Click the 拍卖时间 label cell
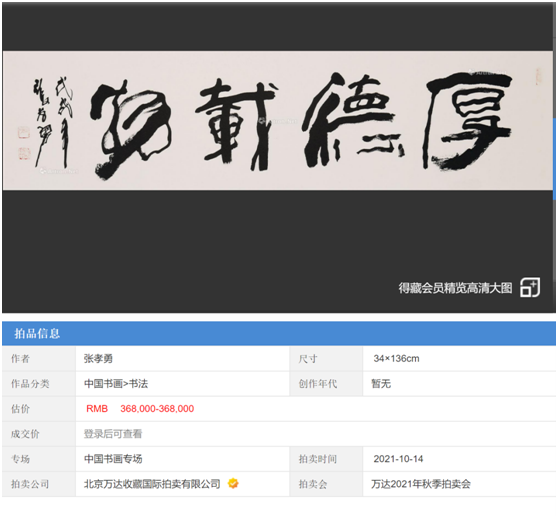This screenshot has width=558, height=522. (x=326, y=459)
